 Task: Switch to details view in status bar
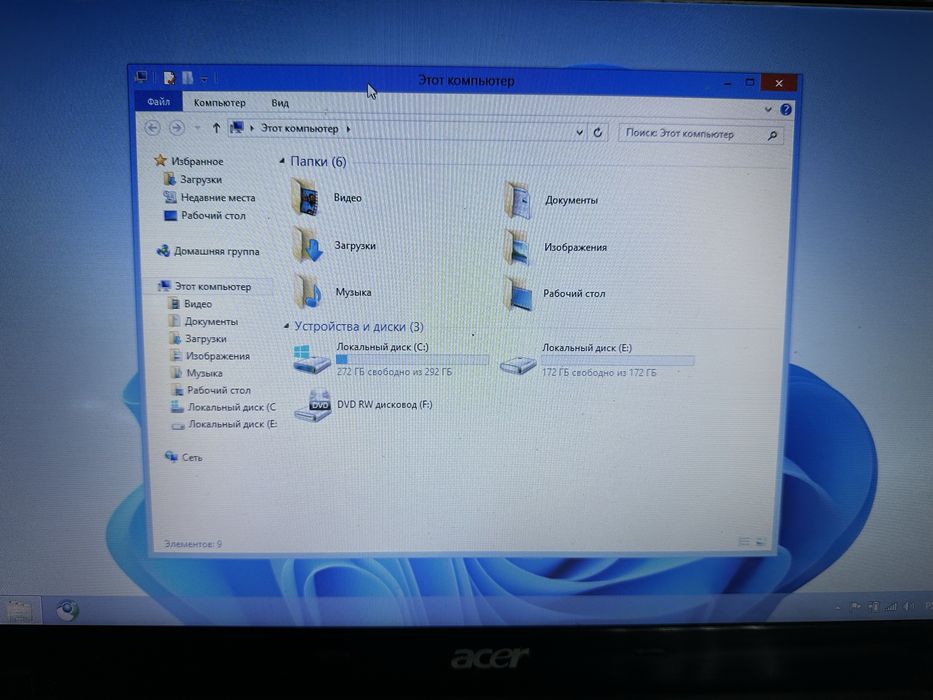tap(744, 541)
